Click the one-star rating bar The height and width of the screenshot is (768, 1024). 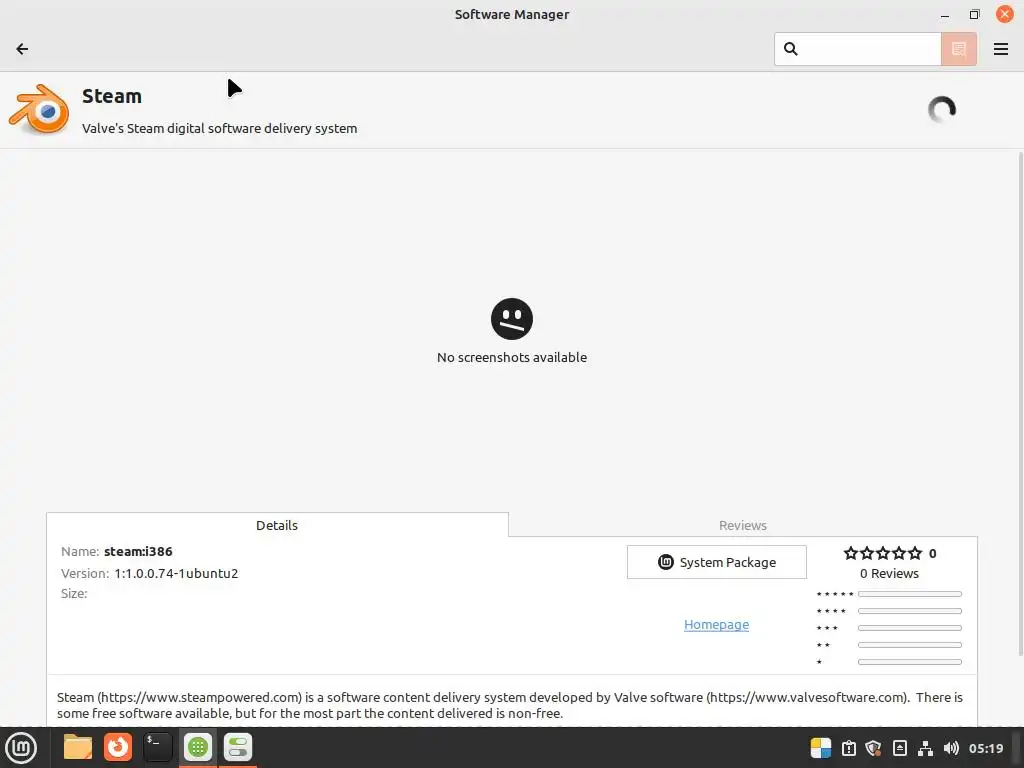tap(910, 662)
